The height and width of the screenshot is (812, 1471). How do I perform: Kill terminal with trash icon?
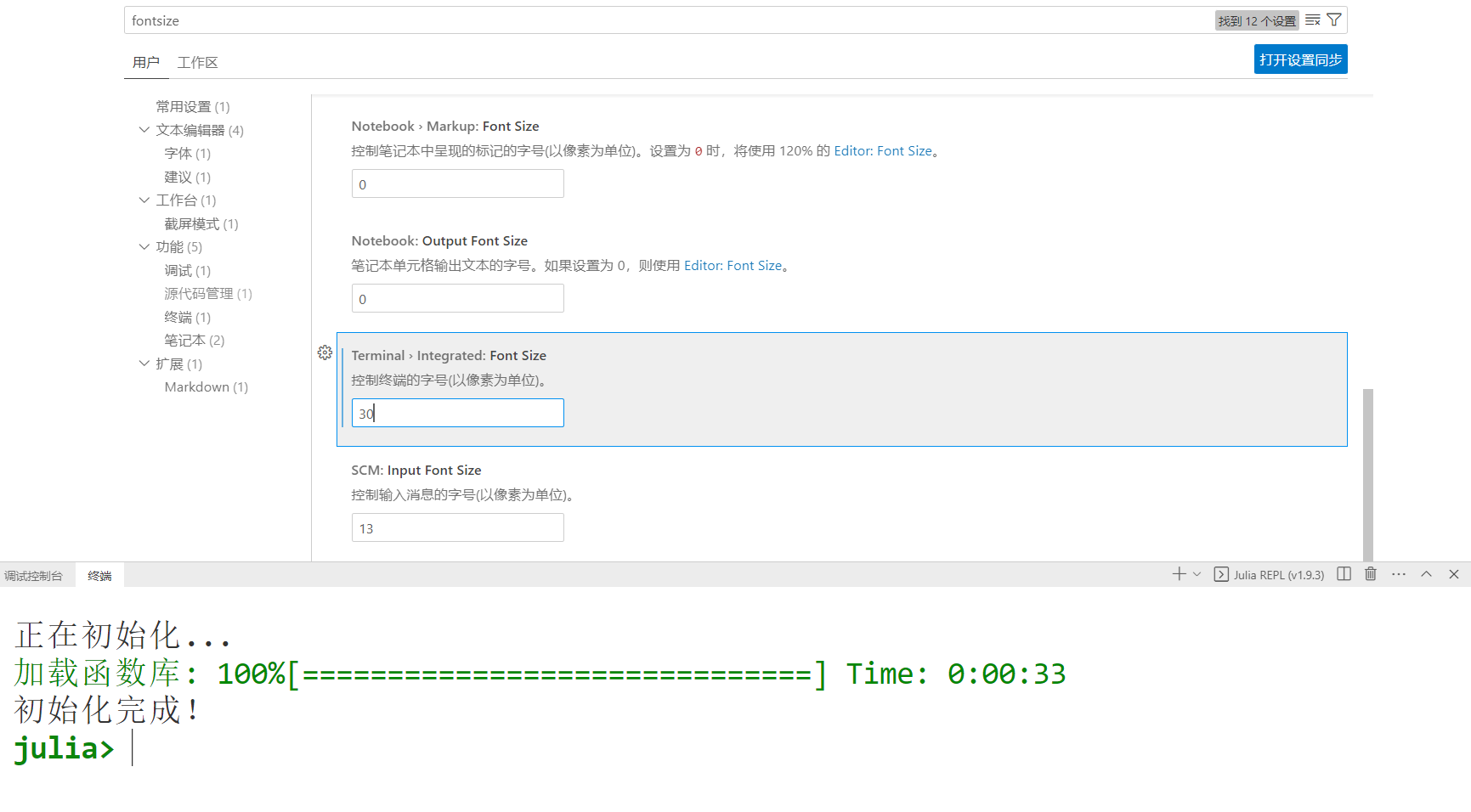1371,574
